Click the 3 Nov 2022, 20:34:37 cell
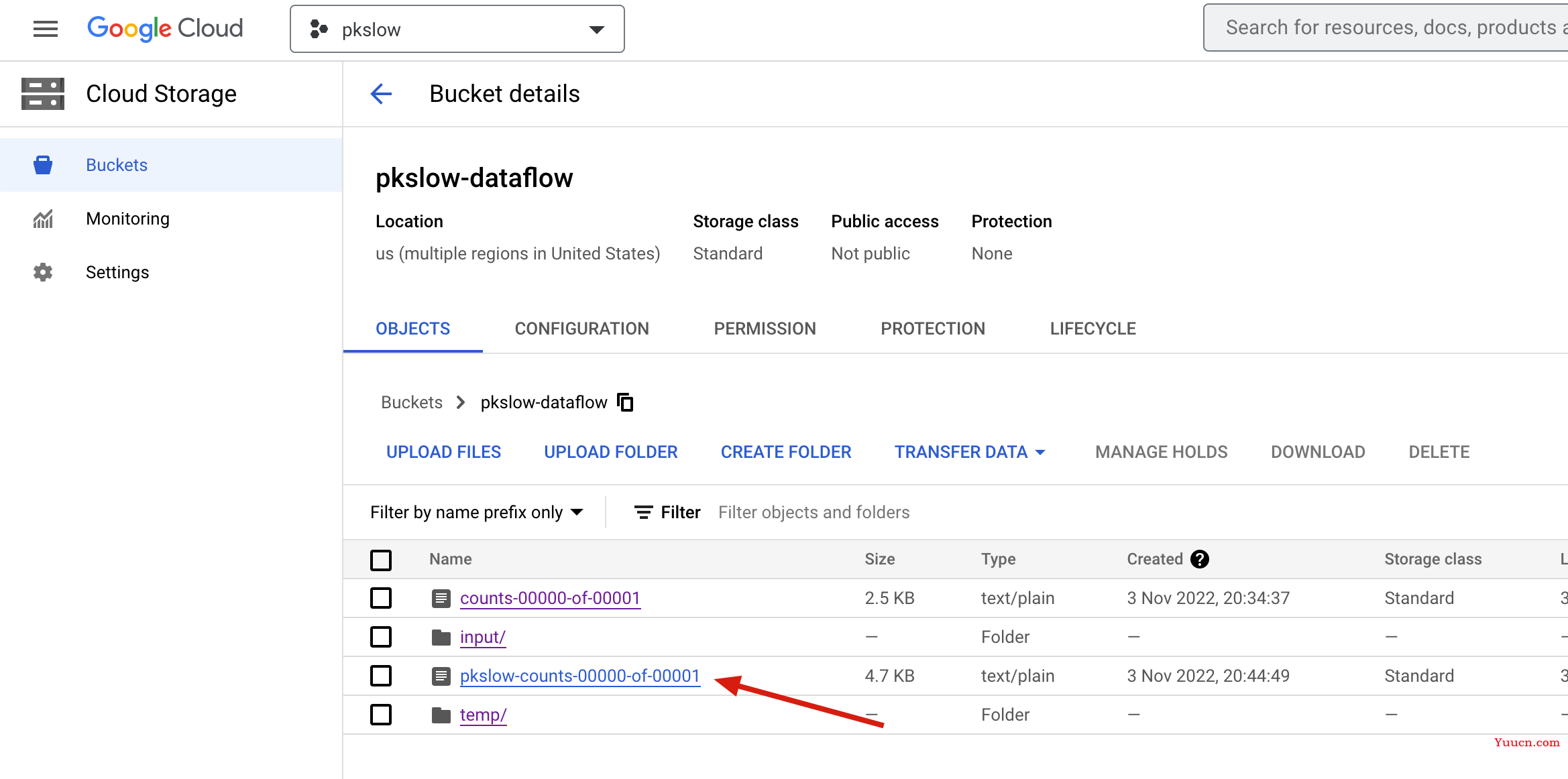This screenshot has height=779, width=1568. tap(1208, 598)
